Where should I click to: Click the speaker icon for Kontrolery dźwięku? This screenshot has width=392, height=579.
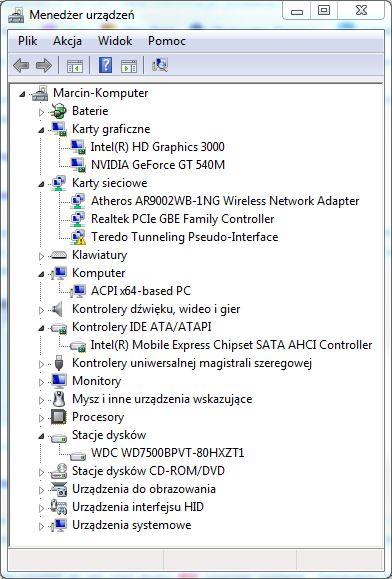[x=57, y=309]
